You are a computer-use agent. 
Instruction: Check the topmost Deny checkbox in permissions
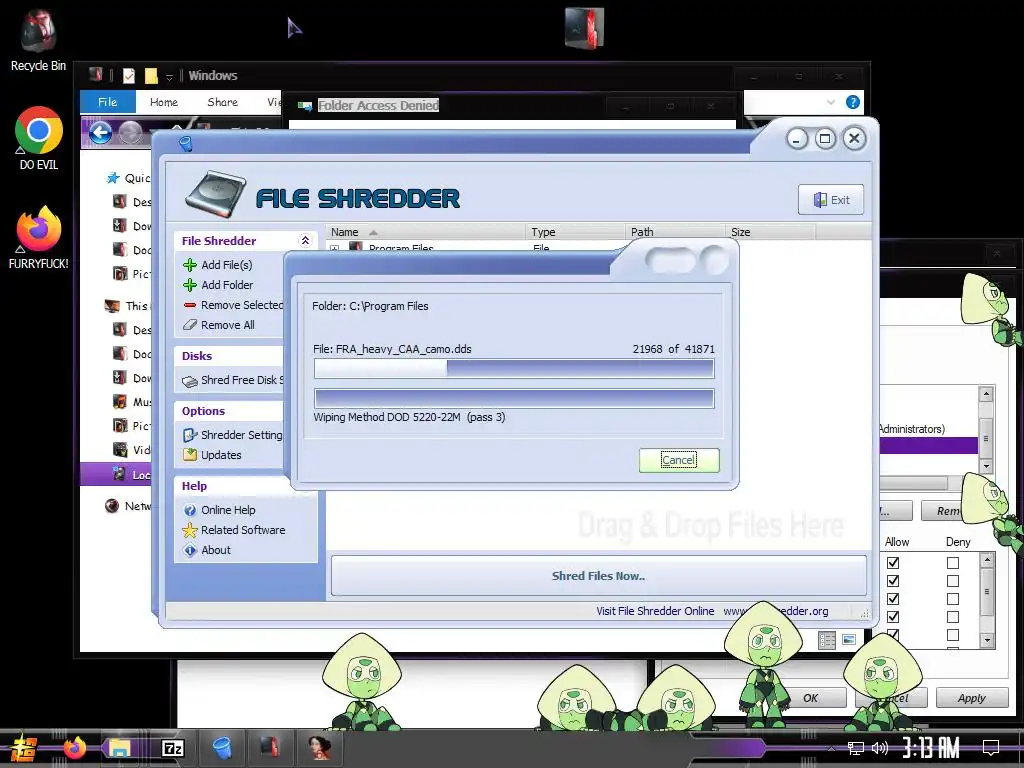953,562
